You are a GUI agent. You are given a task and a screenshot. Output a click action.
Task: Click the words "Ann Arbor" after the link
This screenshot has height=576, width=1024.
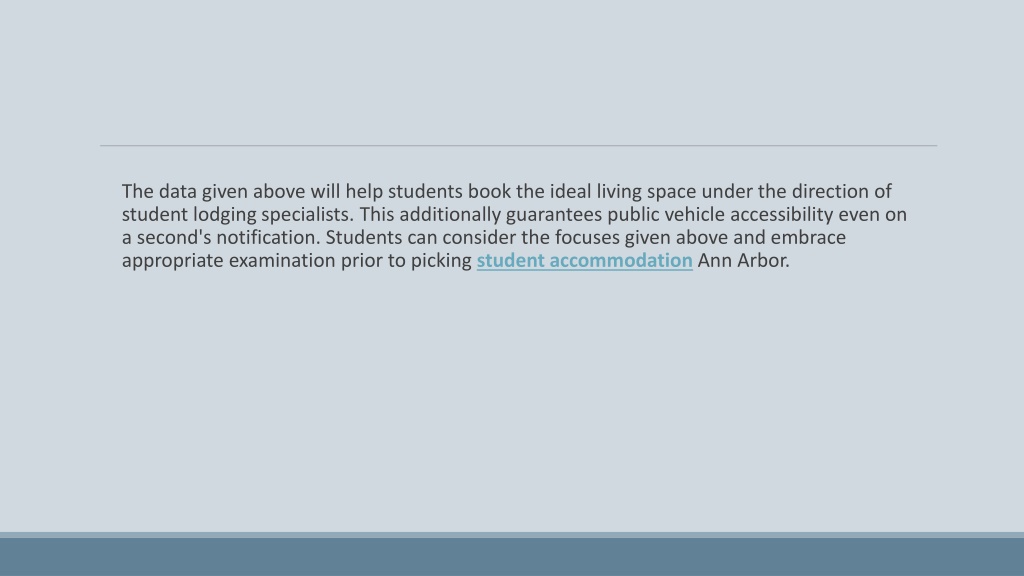pyautogui.click(x=741, y=261)
